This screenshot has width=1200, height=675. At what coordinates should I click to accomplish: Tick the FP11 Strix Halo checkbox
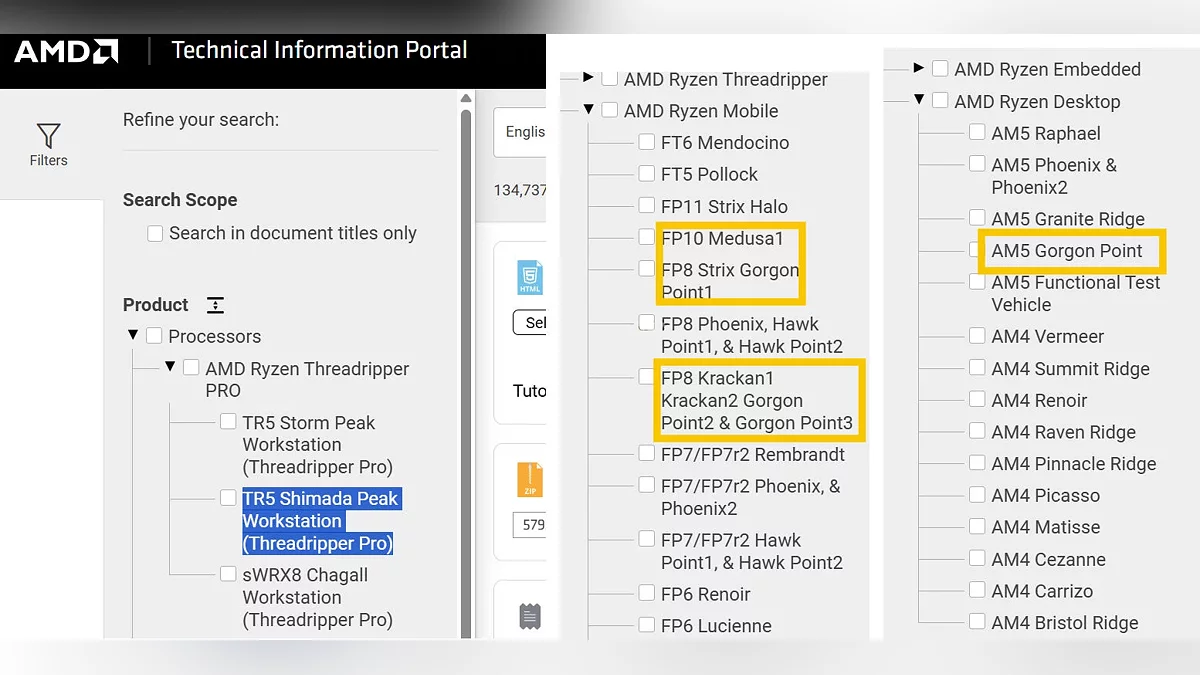[x=647, y=206]
